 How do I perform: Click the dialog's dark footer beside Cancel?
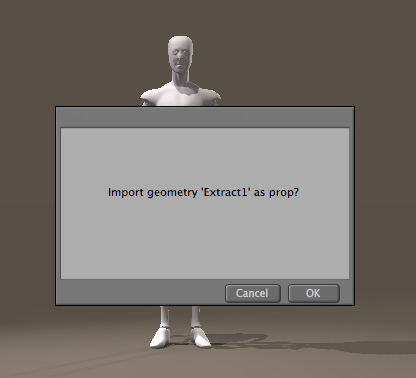[x=140, y=293]
